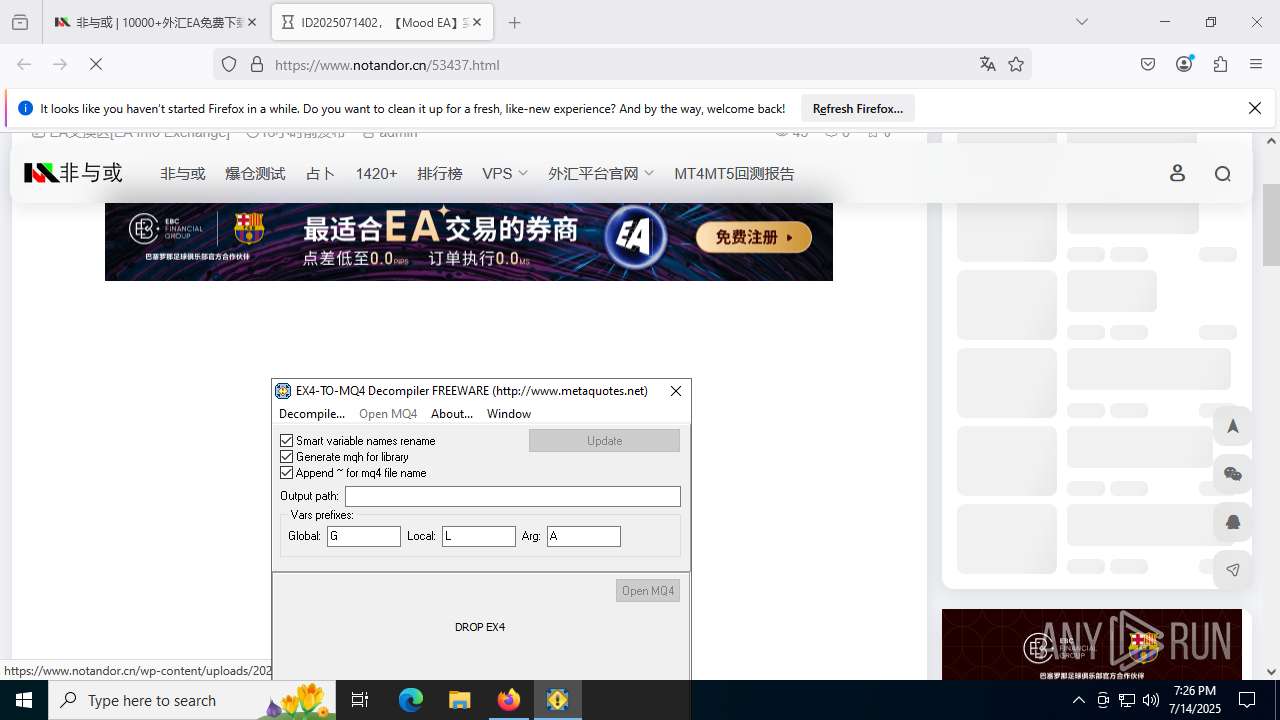Bookmark this page with the star
Viewport: 1280px width, 720px height.
coord(1016,64)
